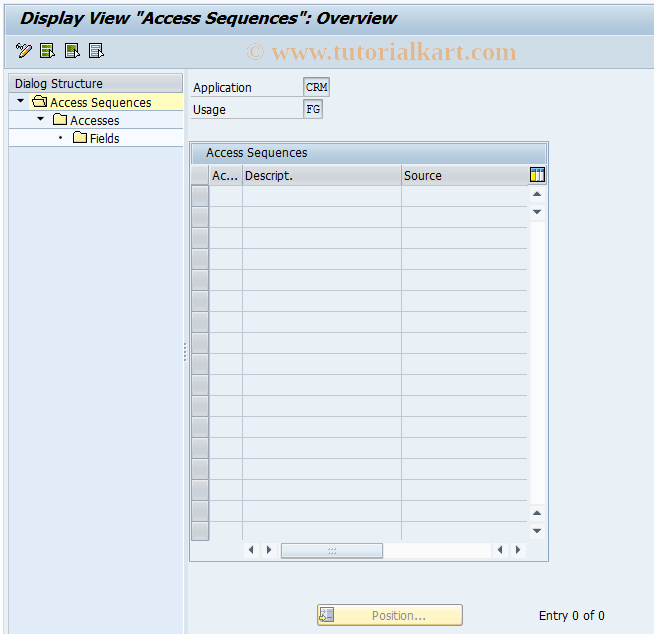Click the Select All toolbar icon
The image size is (654, 634).
tap(47, 51)
